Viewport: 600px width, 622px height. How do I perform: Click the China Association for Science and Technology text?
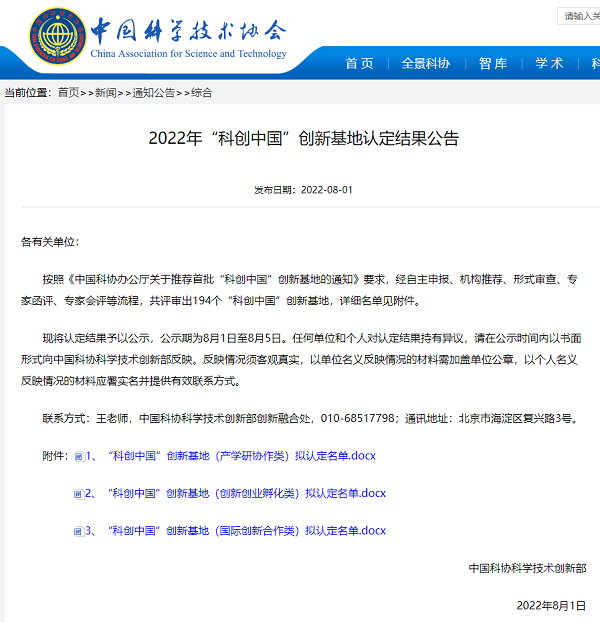(188, 54)
